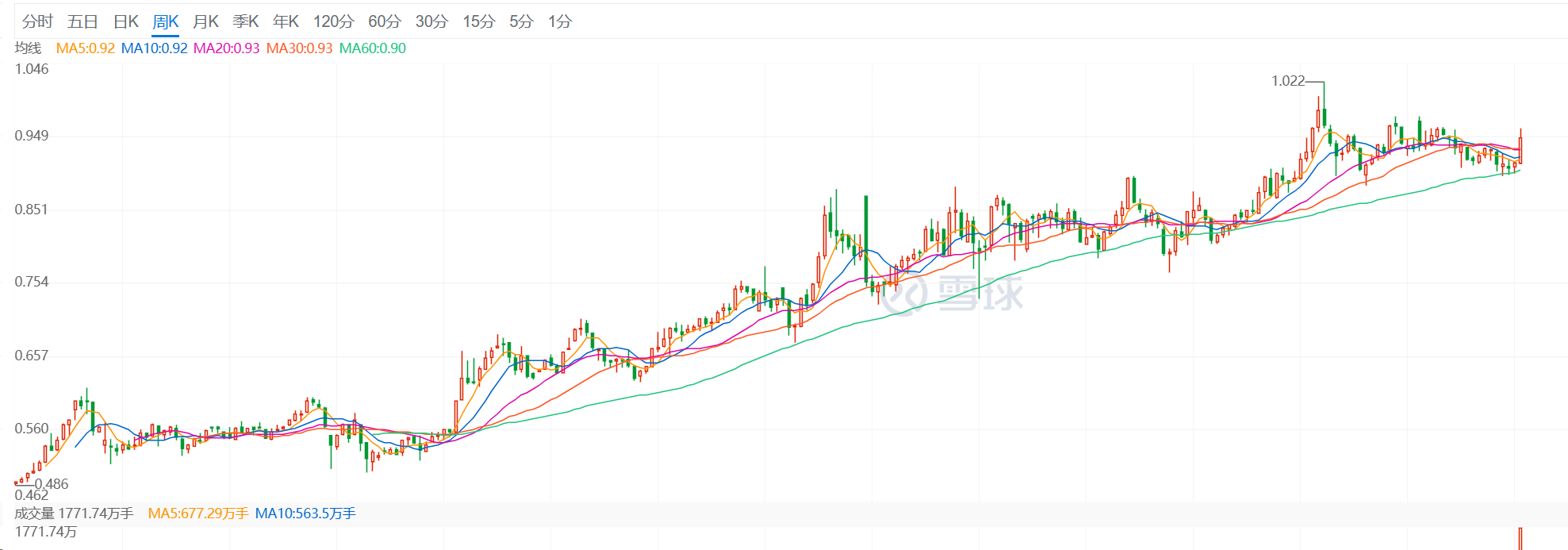
Task: Click the green MA60:0.90 indicator label
Action: [372, 48]
